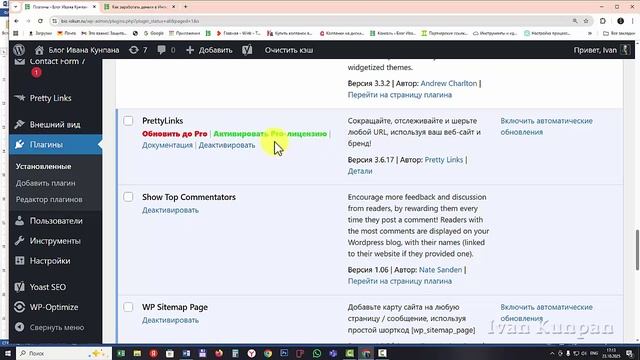Open the Windows Start button
This screenshot has height=360, width=640.
(7, 353)
